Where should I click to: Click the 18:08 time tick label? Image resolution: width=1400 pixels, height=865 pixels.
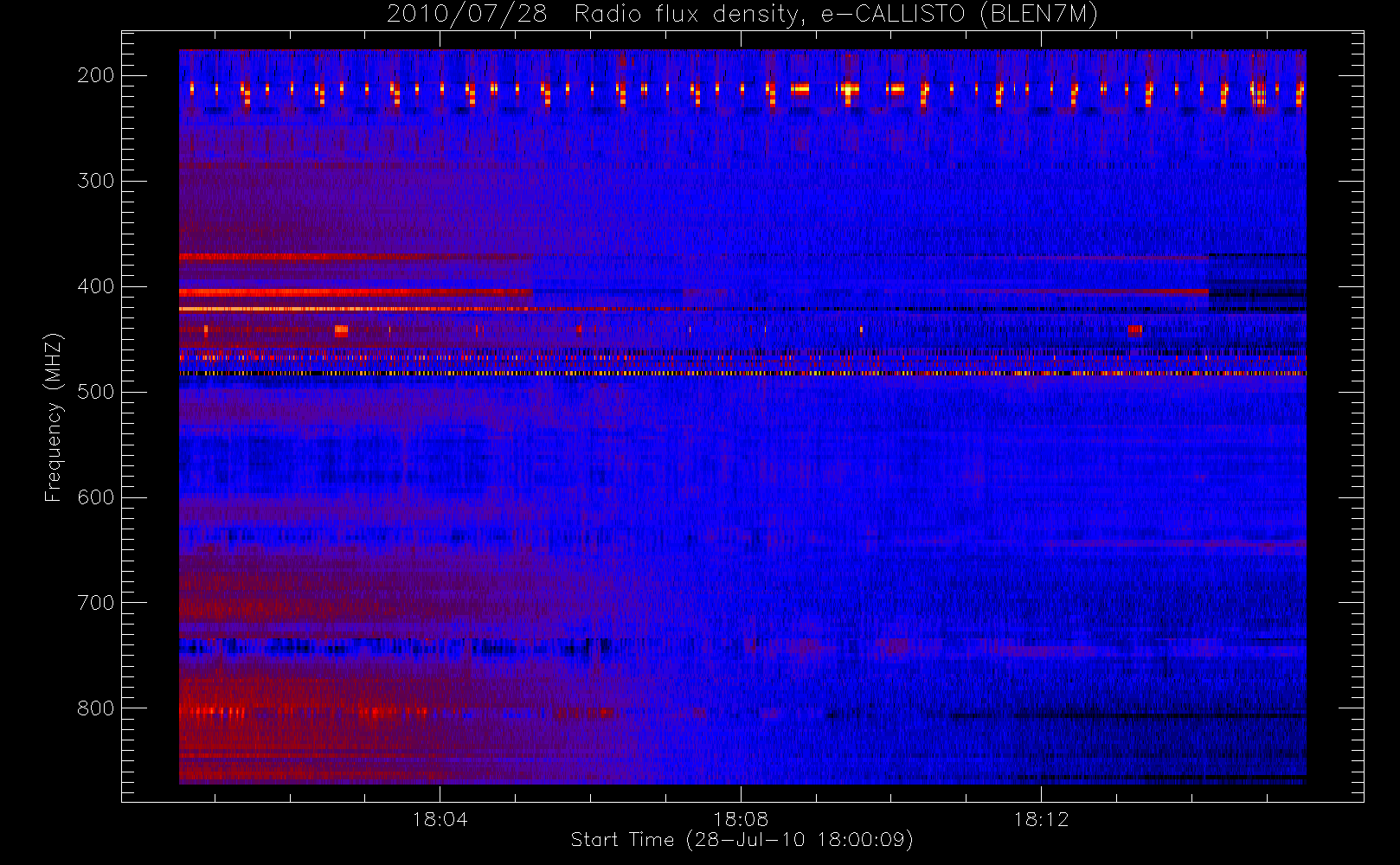click(741, 819)
